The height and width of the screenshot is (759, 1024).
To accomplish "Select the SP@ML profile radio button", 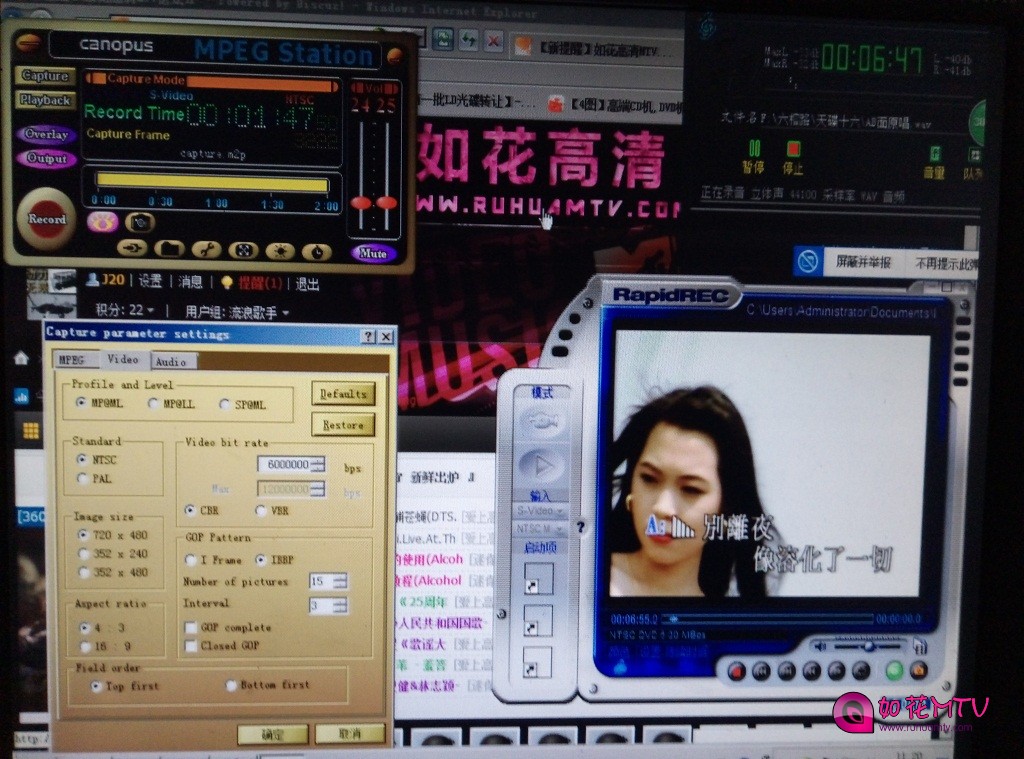I will (225, 405).
